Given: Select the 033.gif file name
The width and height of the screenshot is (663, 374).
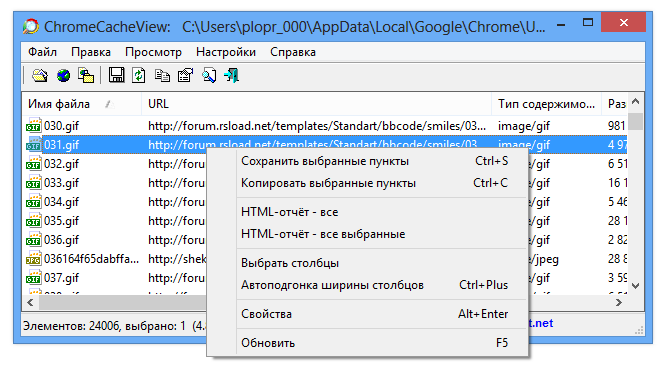Looking at the screenshot, I should click(x=61, y=183).
